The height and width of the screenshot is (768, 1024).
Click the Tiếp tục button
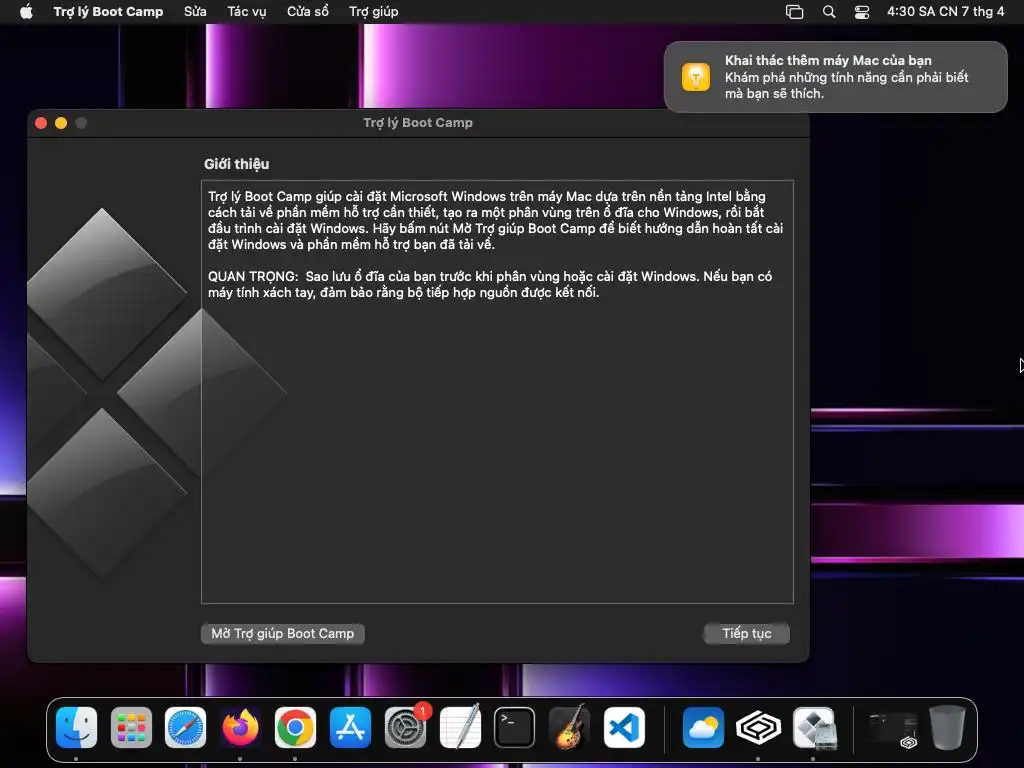pyautogui.click(x=746, y=633)
